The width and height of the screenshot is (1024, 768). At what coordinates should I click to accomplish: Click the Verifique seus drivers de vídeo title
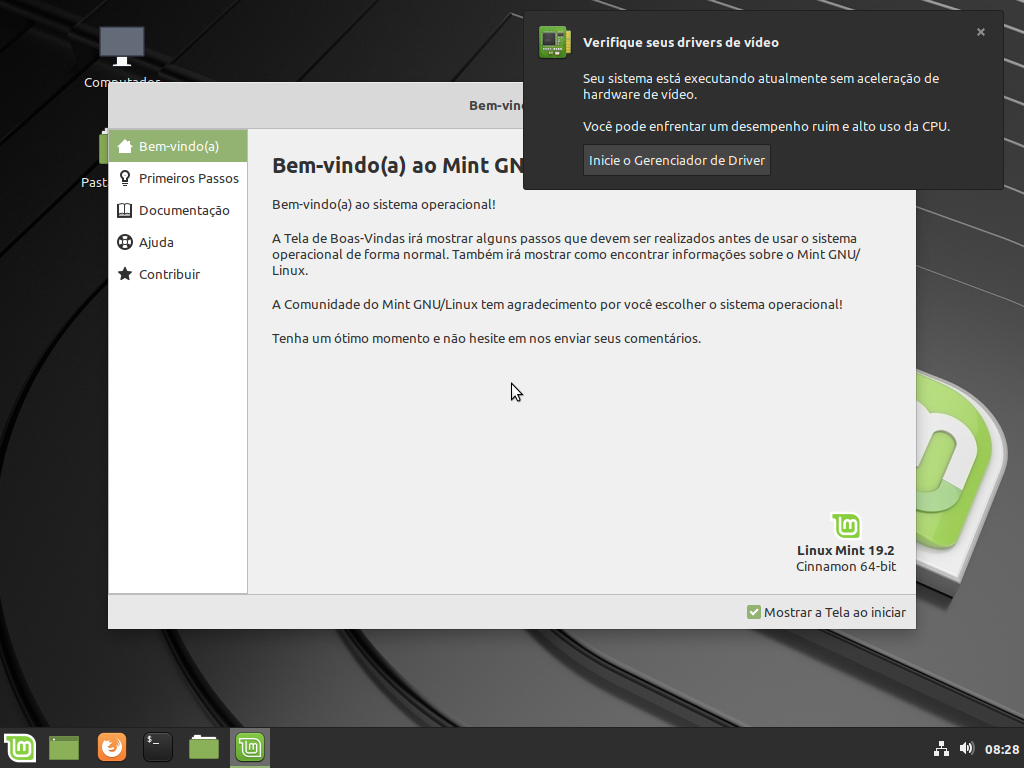[680, 42]
